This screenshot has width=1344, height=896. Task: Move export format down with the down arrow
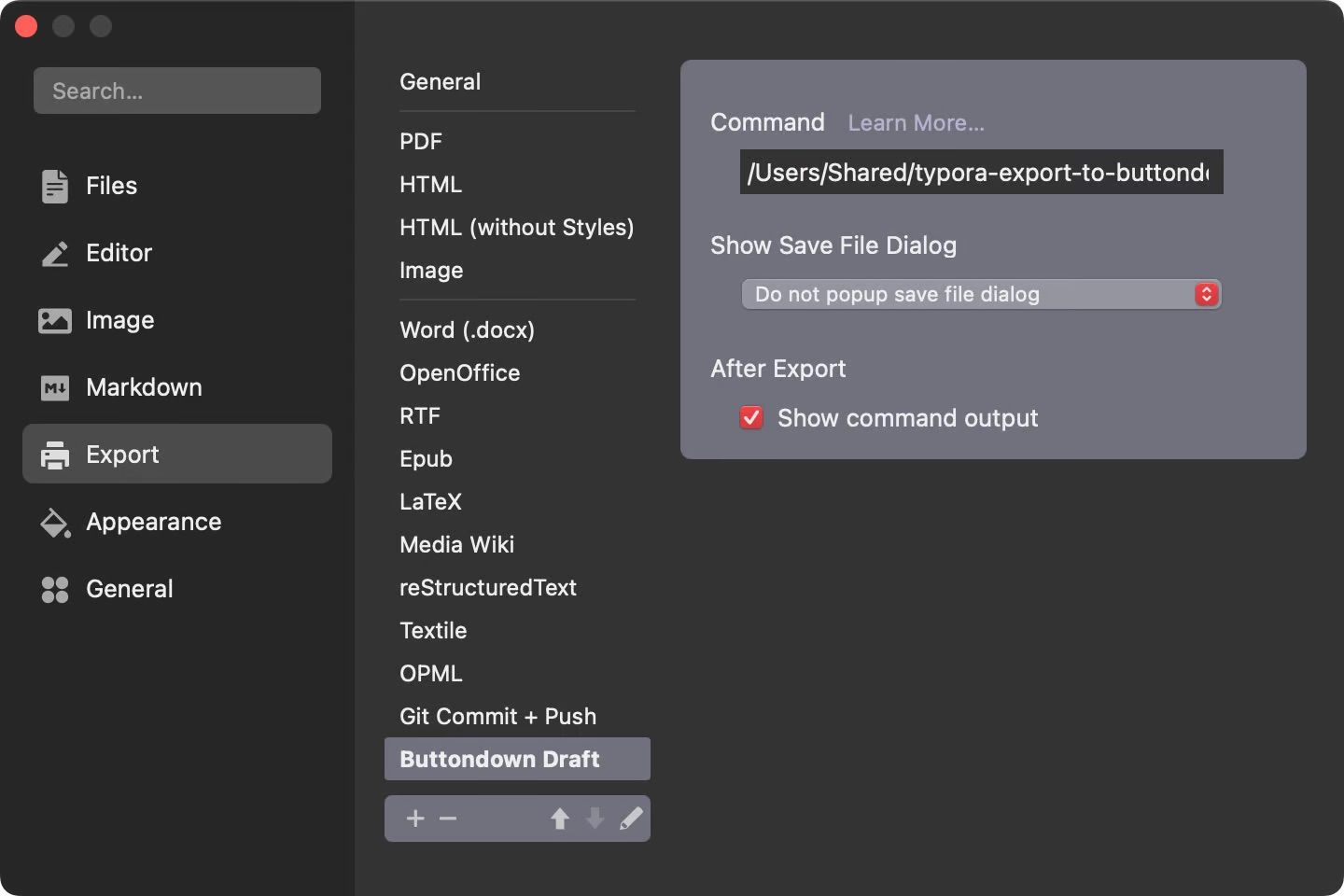point(595,819)
